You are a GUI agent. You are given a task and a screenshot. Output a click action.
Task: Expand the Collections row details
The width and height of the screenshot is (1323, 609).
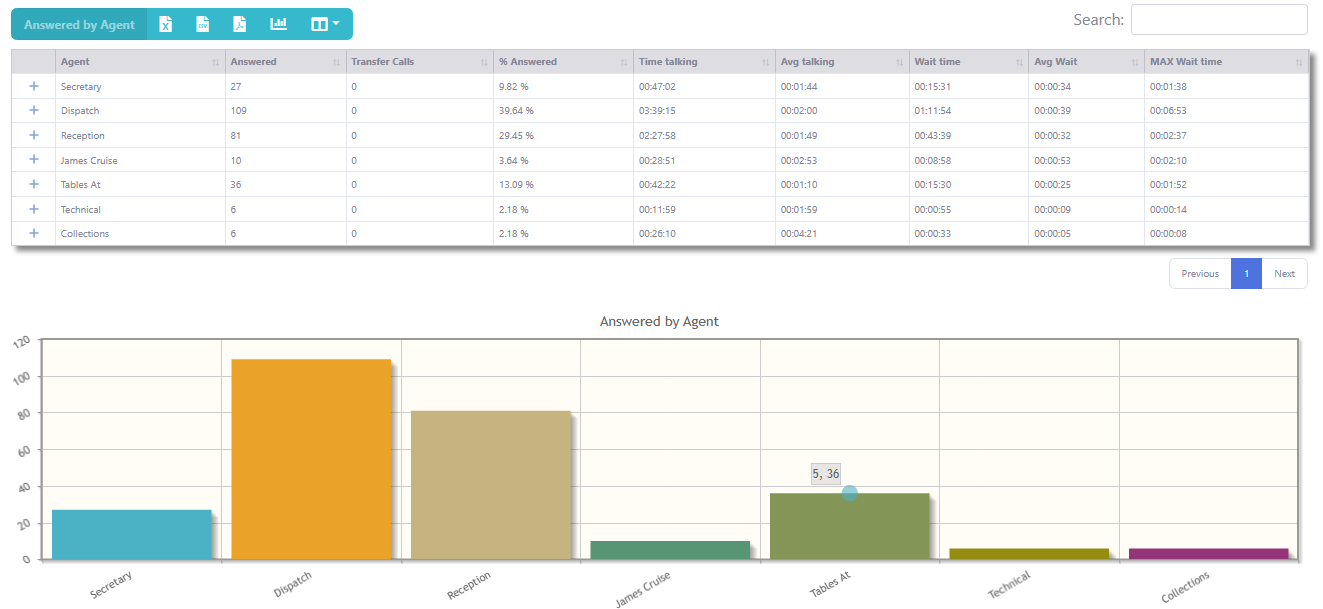tap(34, 233)
